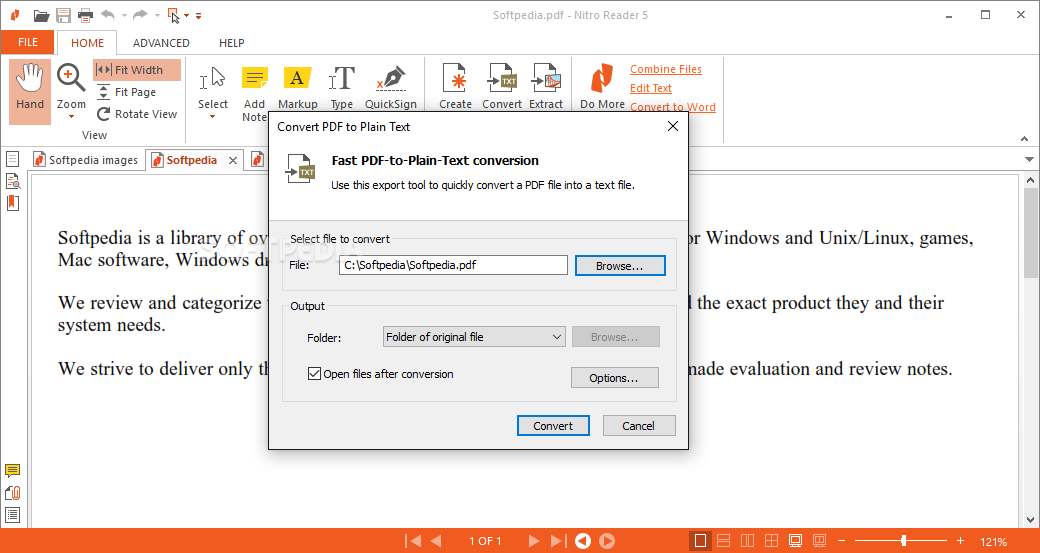The height and width of the screenshot is (553, 1040).
Task: Open Customize Quick Access Toolbar dropdown
Action: (x=198, y=15)
